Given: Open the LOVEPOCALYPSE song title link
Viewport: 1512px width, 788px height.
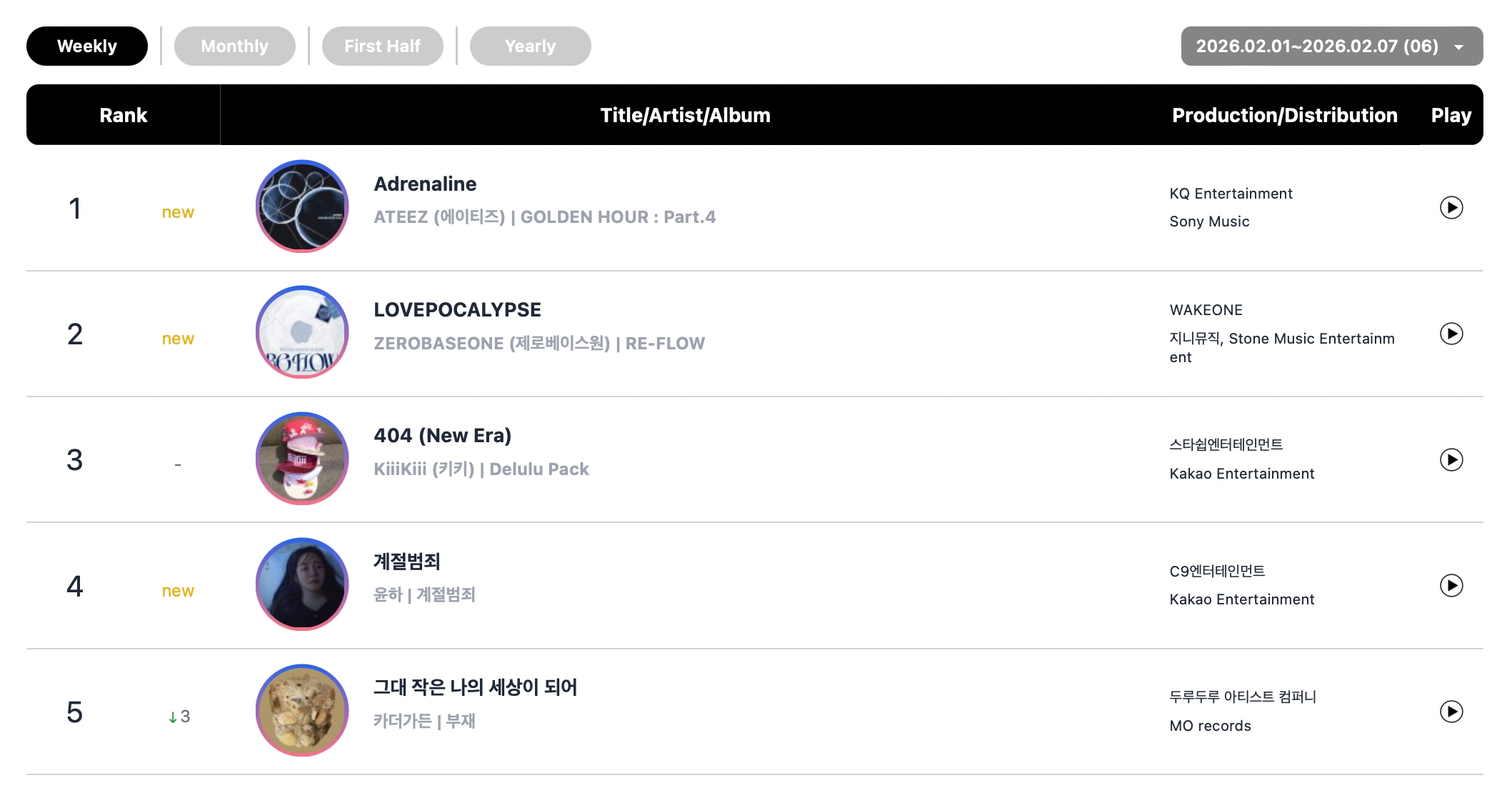Looking at the screenshot, I should pos(457,310).
